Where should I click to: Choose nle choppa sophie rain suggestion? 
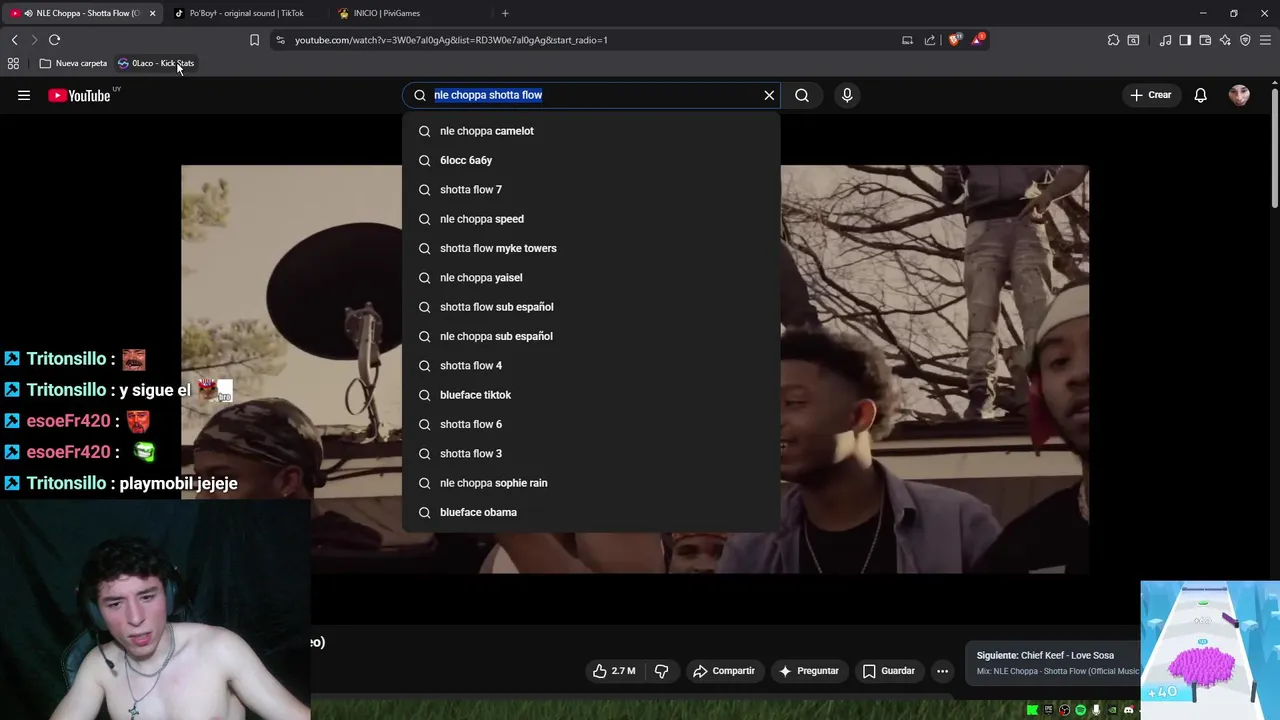point(591,483)
